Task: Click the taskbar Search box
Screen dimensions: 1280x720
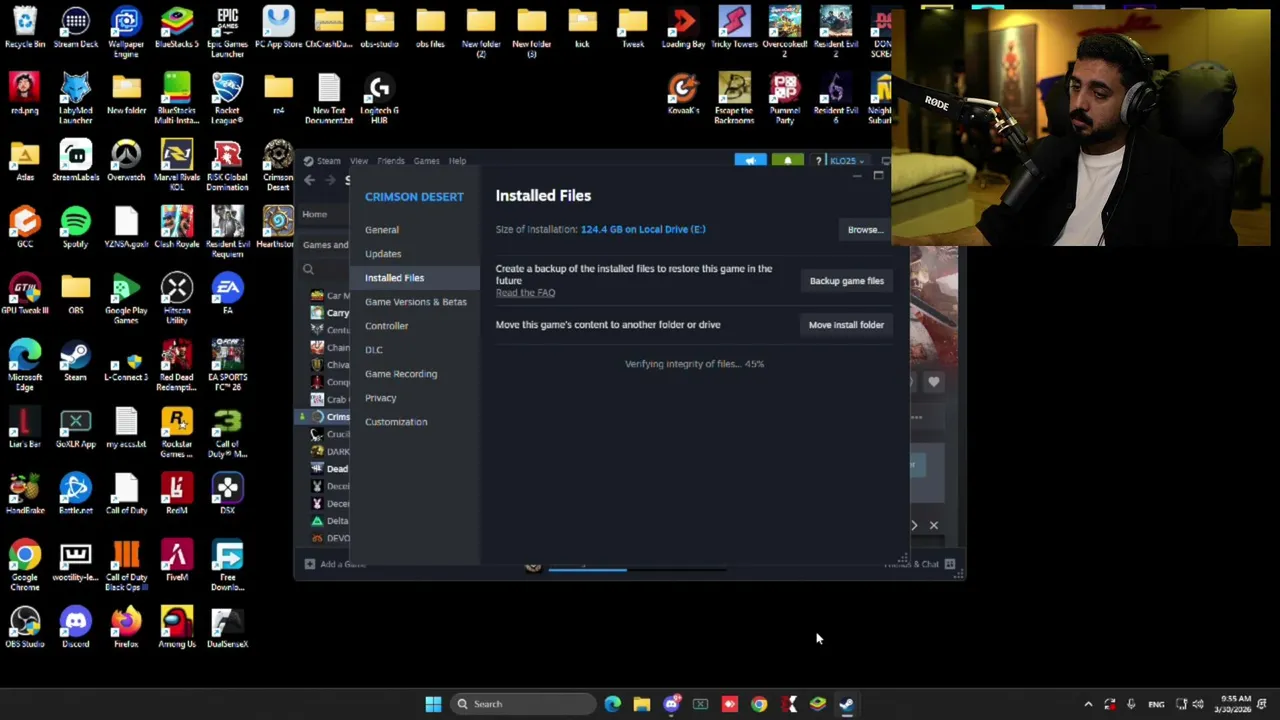Action: point(522,704)
